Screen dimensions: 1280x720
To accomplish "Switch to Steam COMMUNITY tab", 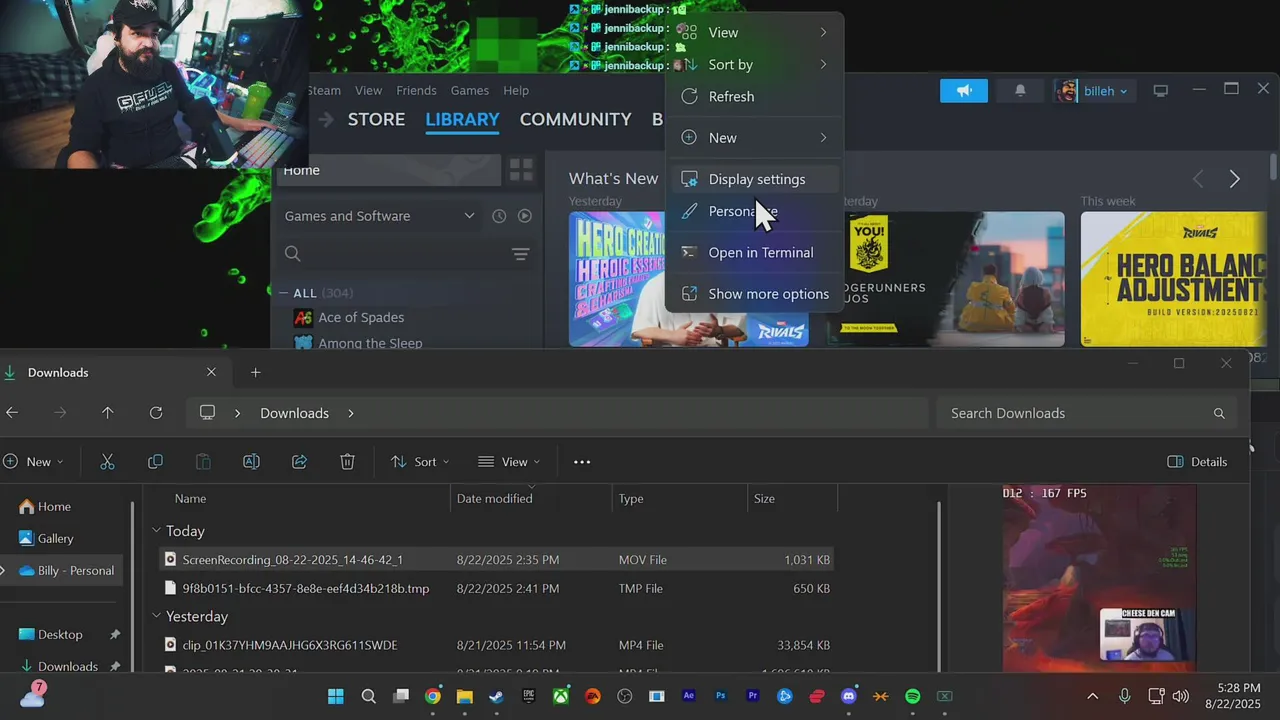I will coord(575,119).
